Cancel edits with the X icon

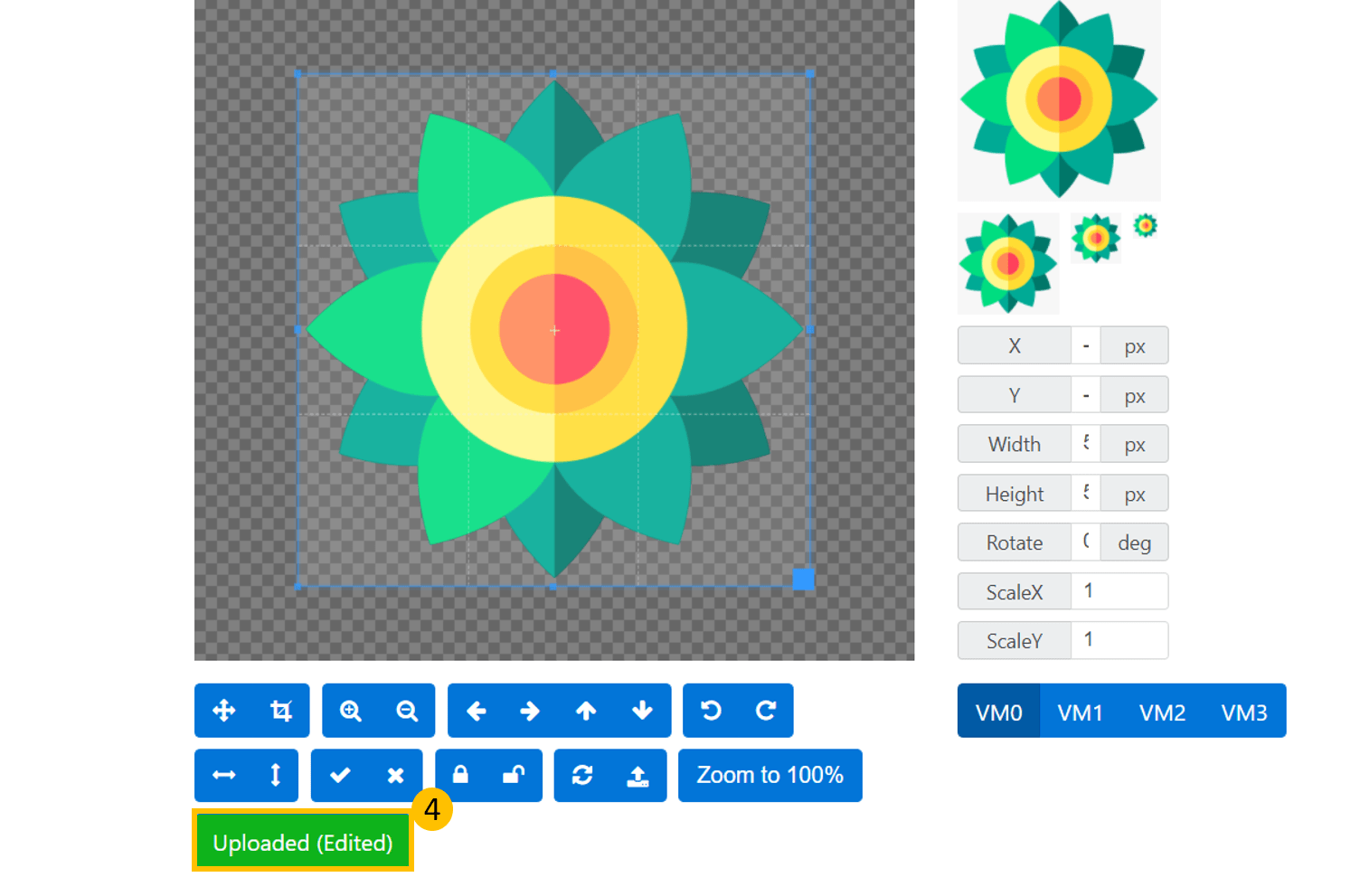point(394,775)
